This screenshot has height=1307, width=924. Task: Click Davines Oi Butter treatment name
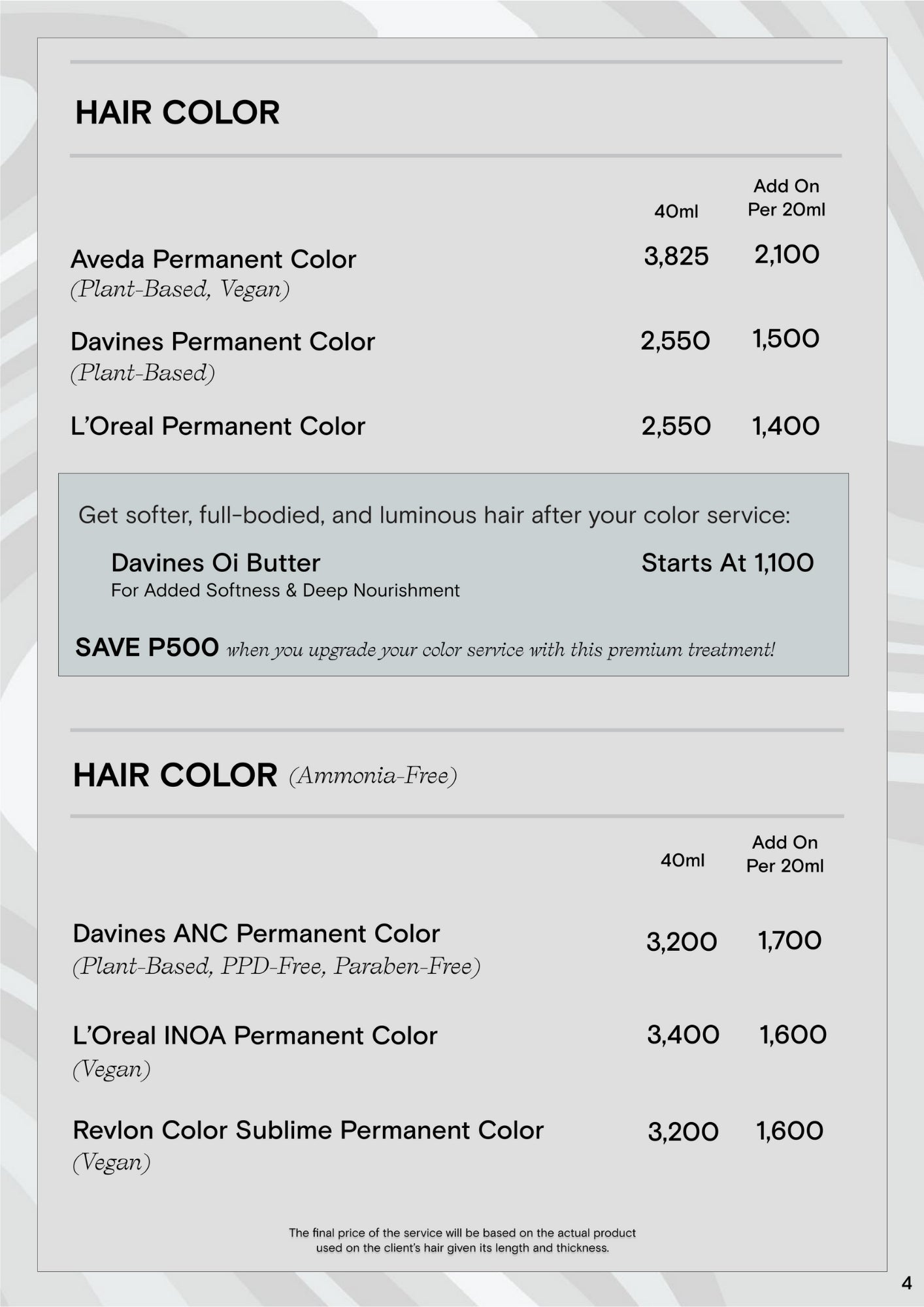point(216,563)
